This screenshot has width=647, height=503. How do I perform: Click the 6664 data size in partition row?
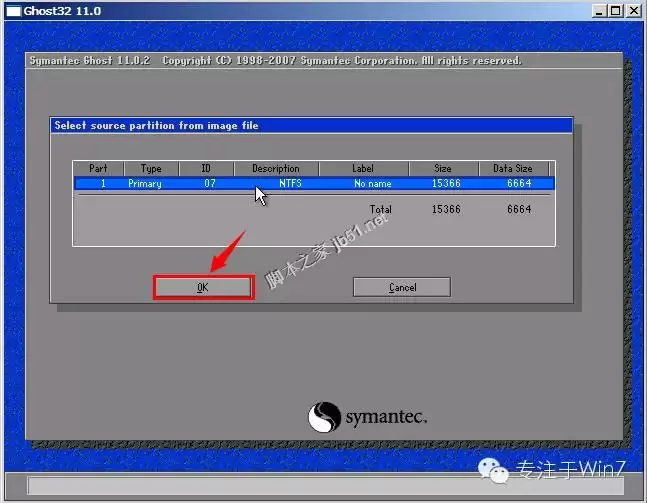coord(519,183)
